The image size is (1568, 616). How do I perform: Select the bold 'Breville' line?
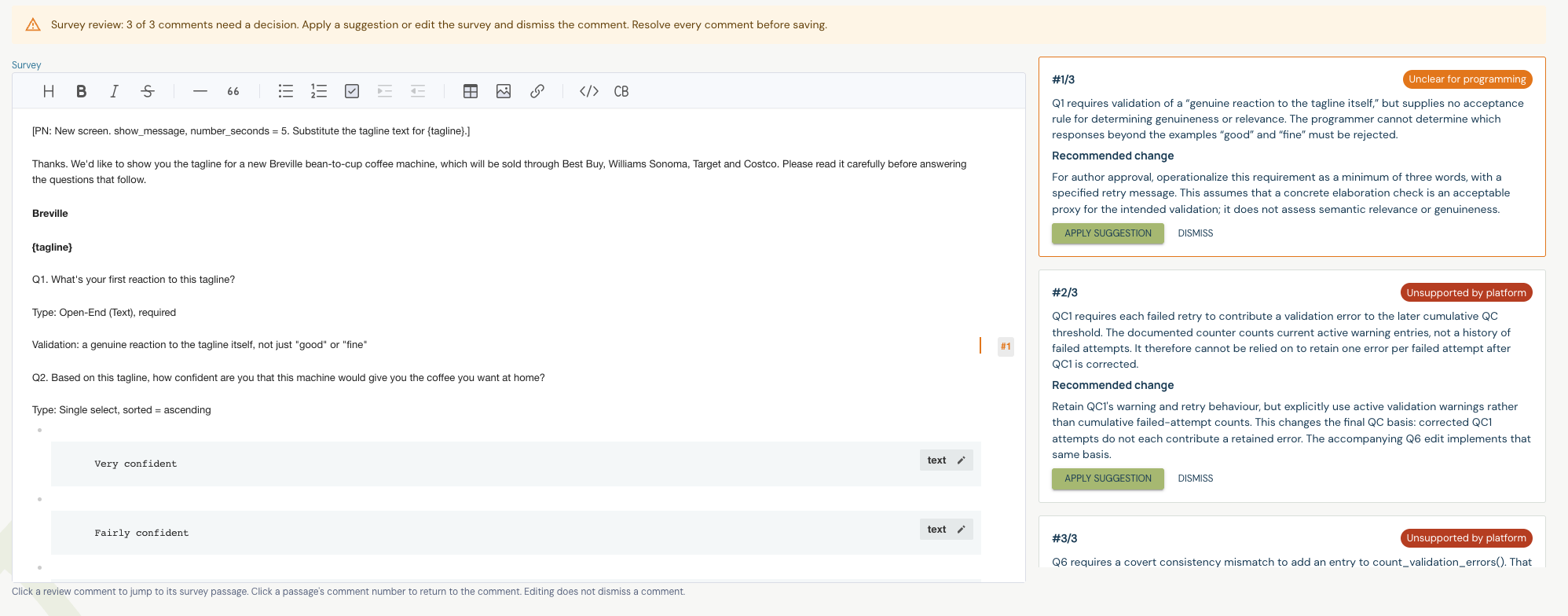(50, 214)
